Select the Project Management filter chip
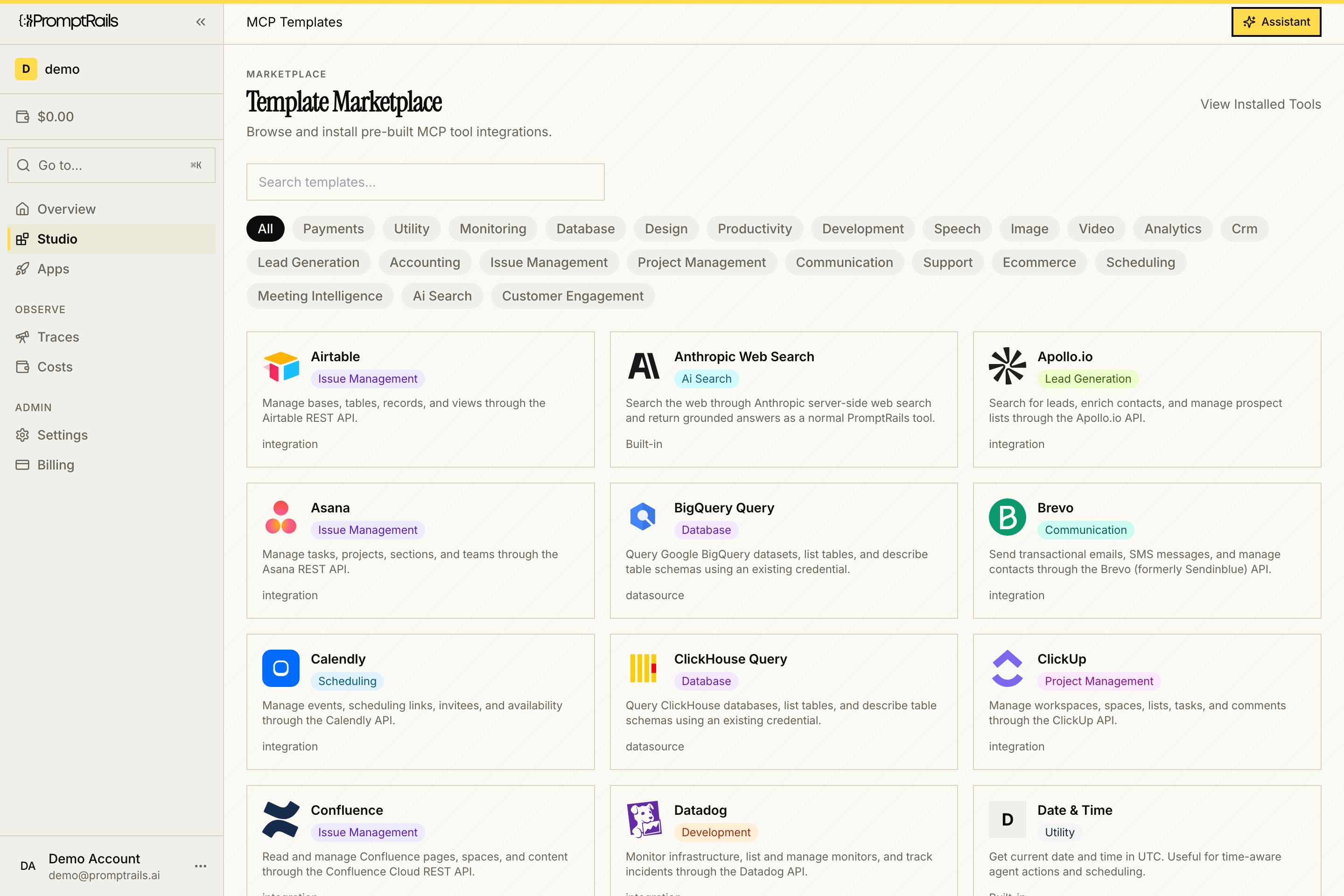This screenshot has width=1344, height=896. click(x=701, y=262)
